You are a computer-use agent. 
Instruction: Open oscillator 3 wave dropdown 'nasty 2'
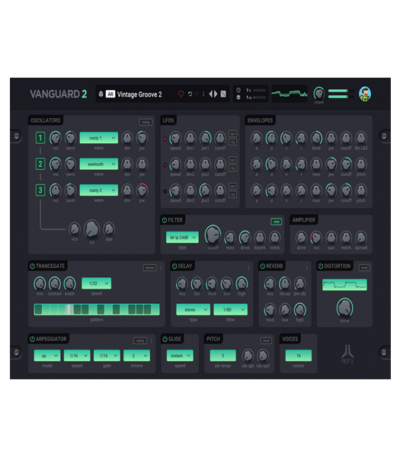tap(99, 190)
